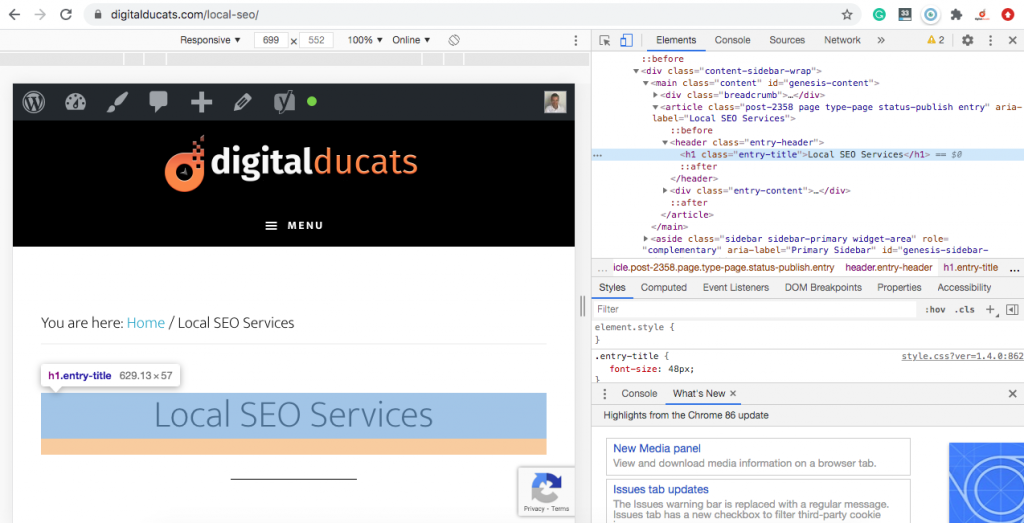Image resolution: width=1024 pixels, height=523 pixels.
Task: Toggle the :hov element state
Action: click(935, 309)
